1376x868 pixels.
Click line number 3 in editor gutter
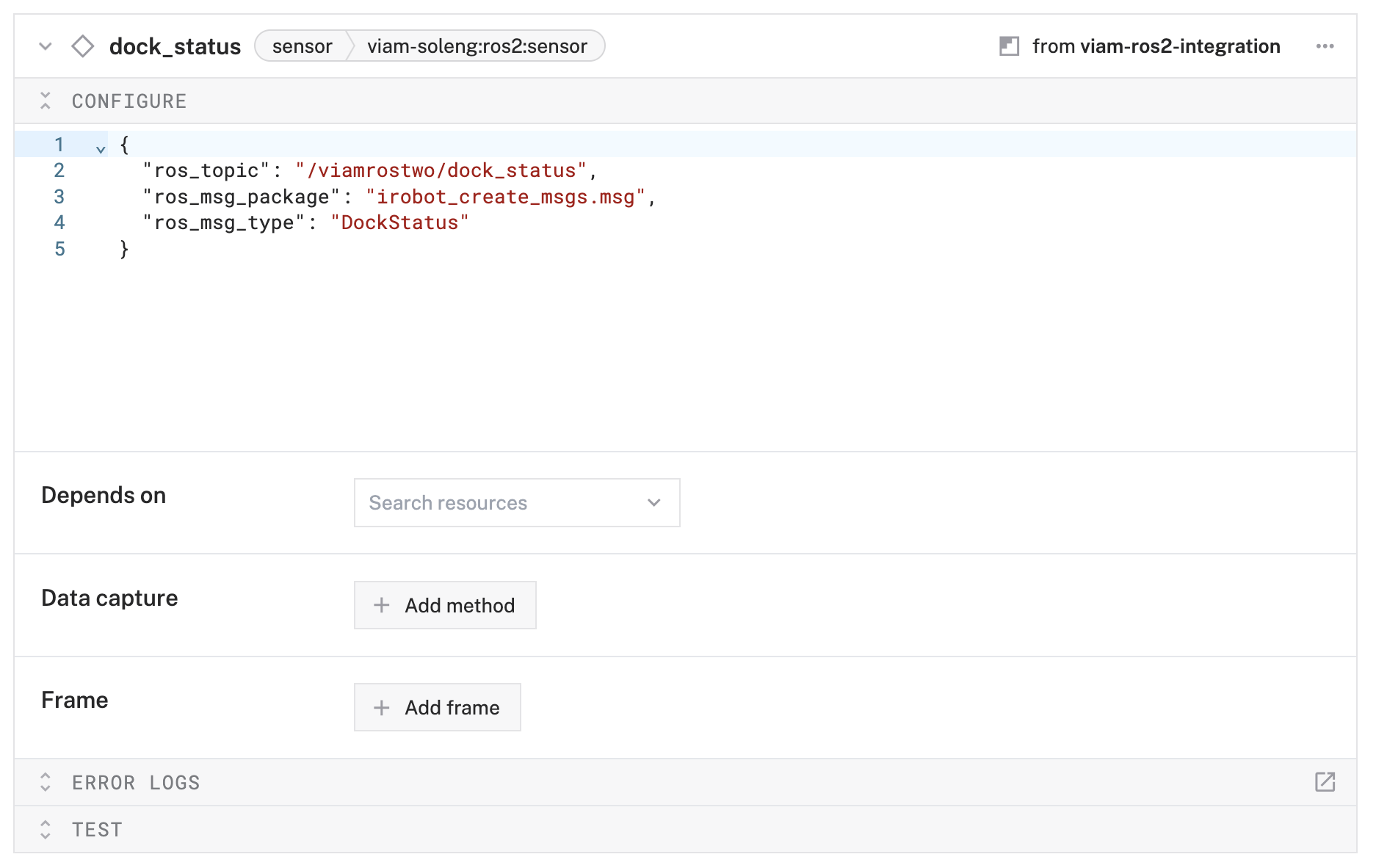point(59,197)
